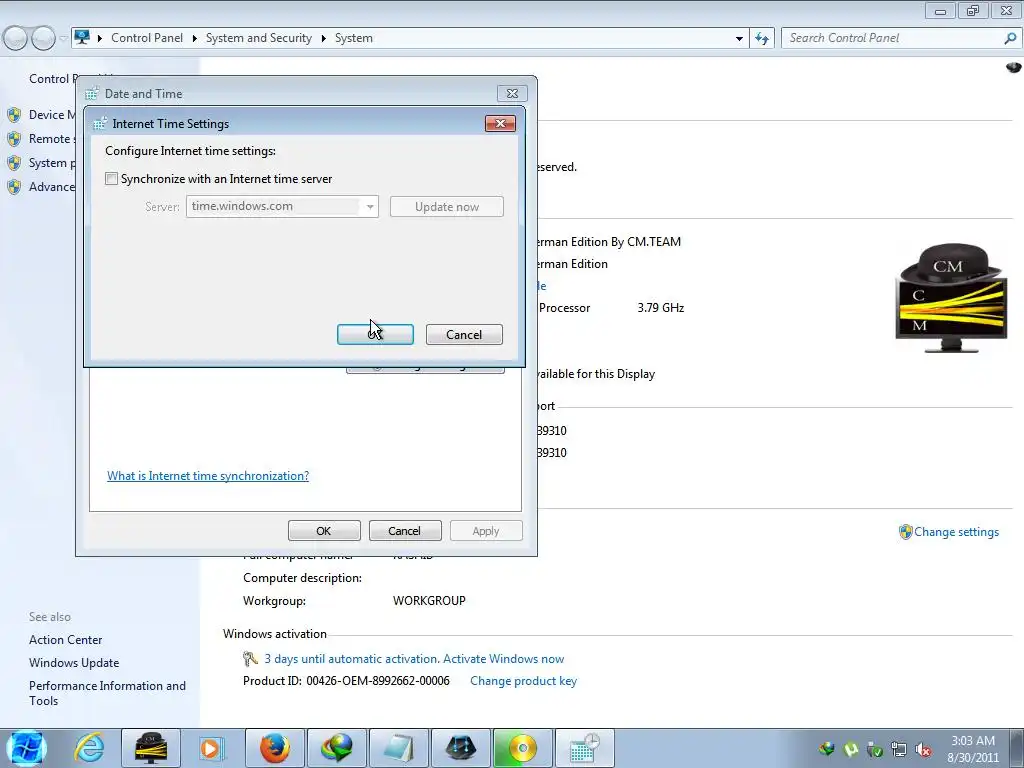The width and height of the screenshot is (1024, 768).
Task: Click Control Panel in the breadcrumb
Action: click(x=147, y=38)
